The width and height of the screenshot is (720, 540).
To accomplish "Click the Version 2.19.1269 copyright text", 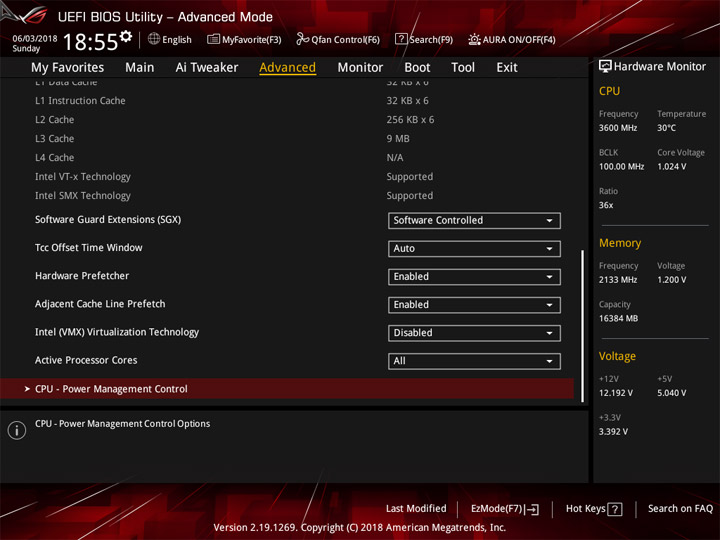I will 360,527.
